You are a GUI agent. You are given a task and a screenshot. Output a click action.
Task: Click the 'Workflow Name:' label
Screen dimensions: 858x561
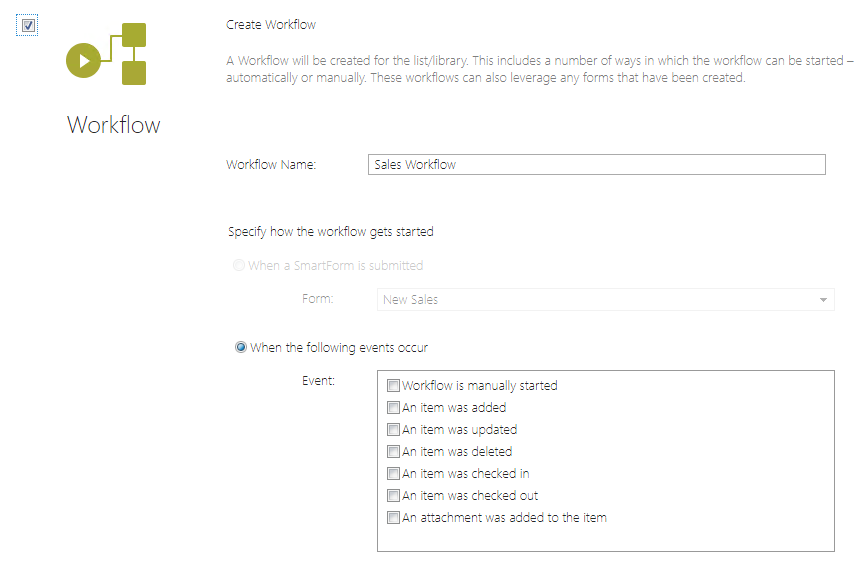coord(271,165)
